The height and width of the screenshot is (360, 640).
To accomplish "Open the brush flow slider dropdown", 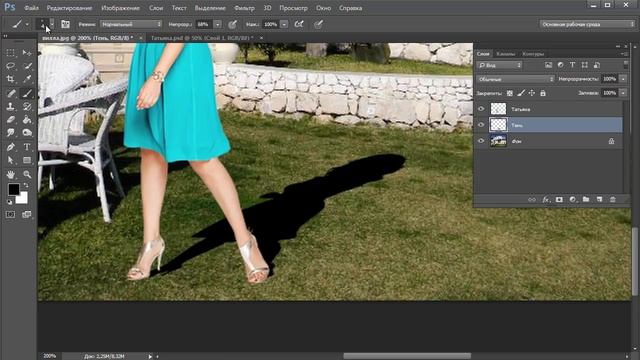I will [x=284, y=24].
